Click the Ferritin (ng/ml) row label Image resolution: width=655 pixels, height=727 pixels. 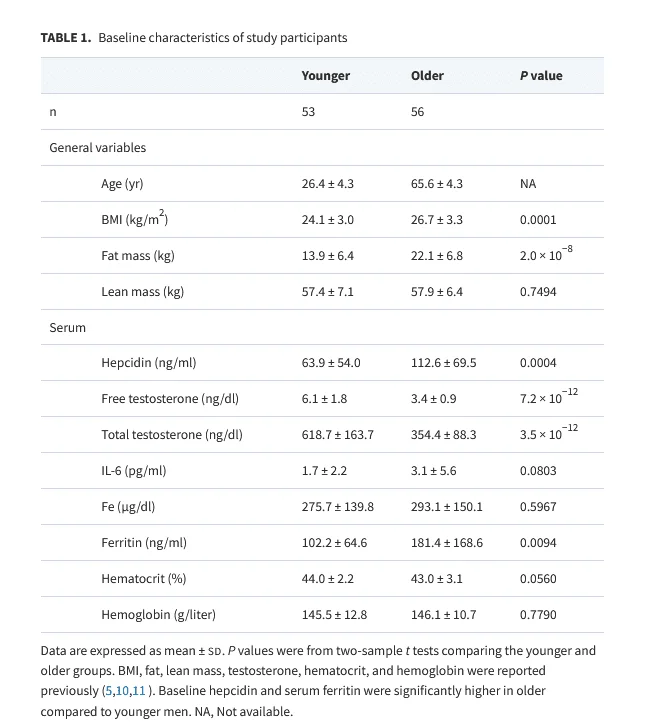pyautogui.click(x=143, y=543)
